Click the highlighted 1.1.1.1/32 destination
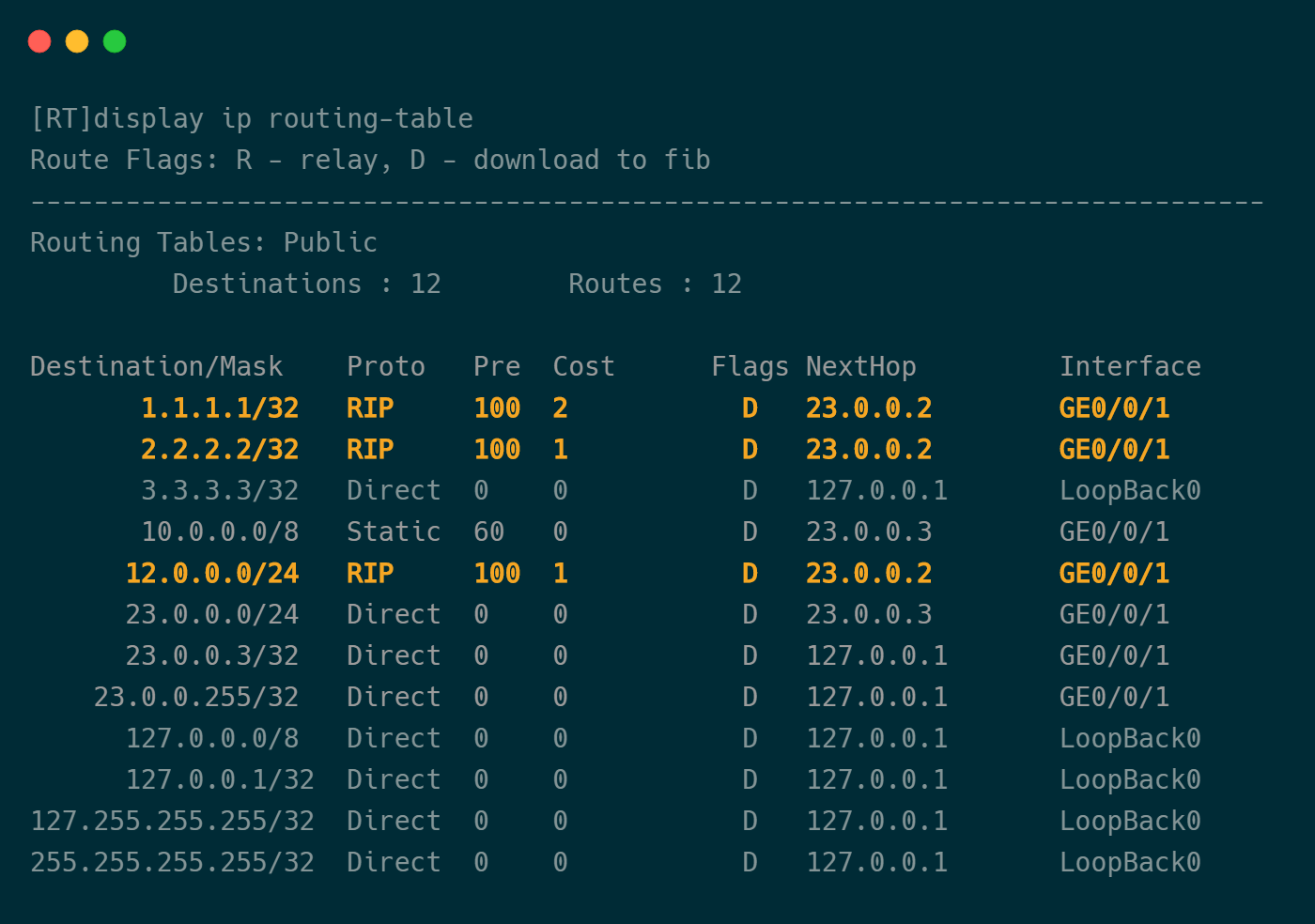Screen dimensions: 1315x924 220,408
